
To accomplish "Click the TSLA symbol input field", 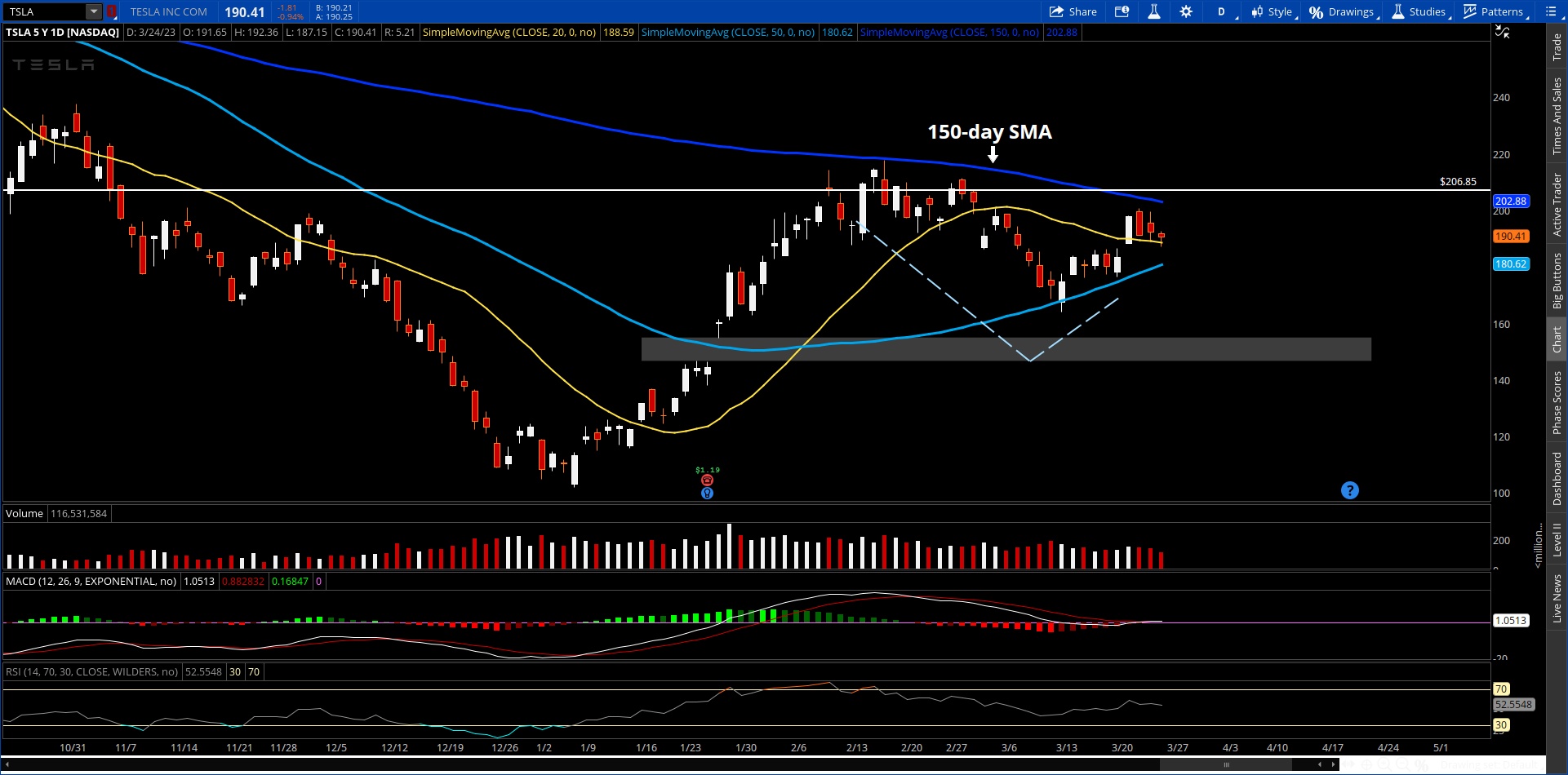I will pyautogui.click(x=44, y=11).
